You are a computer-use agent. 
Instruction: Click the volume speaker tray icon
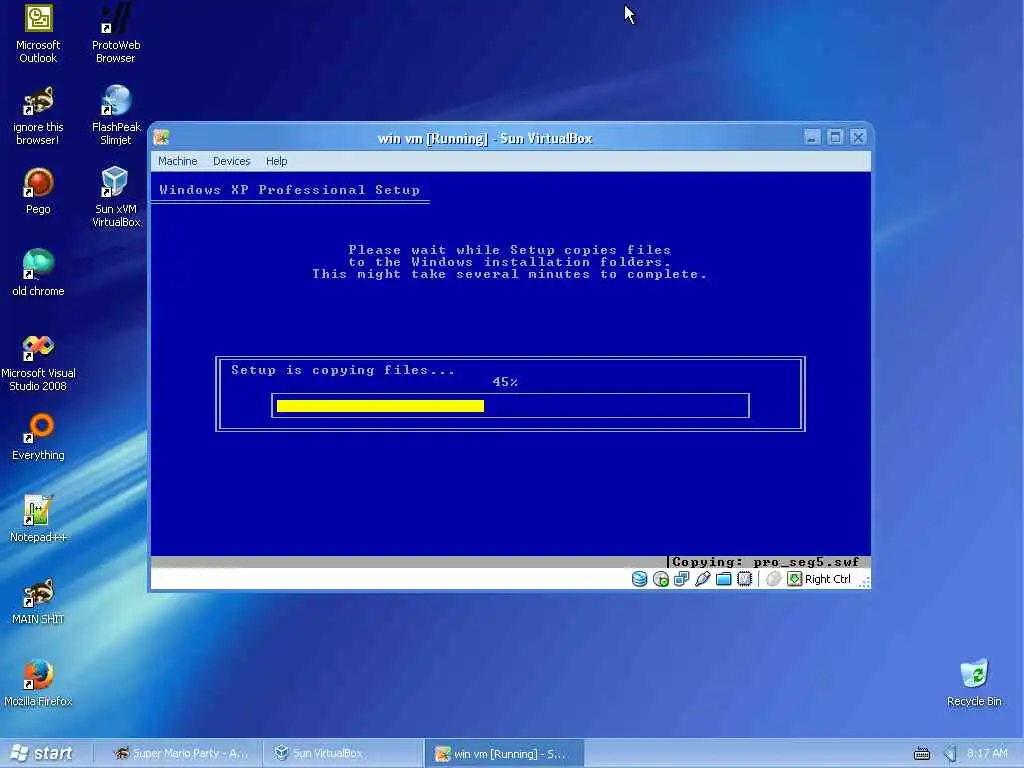tap(950, 754)
